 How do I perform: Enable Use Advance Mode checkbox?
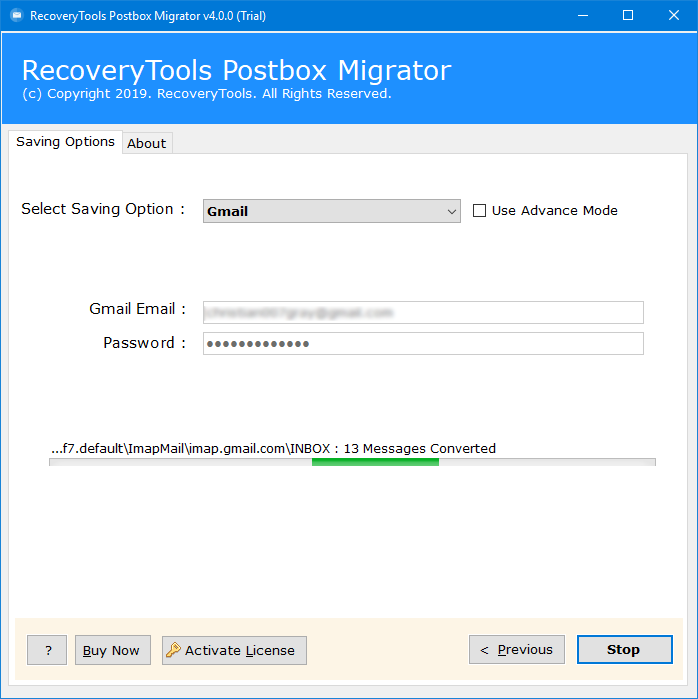point(479,210)
